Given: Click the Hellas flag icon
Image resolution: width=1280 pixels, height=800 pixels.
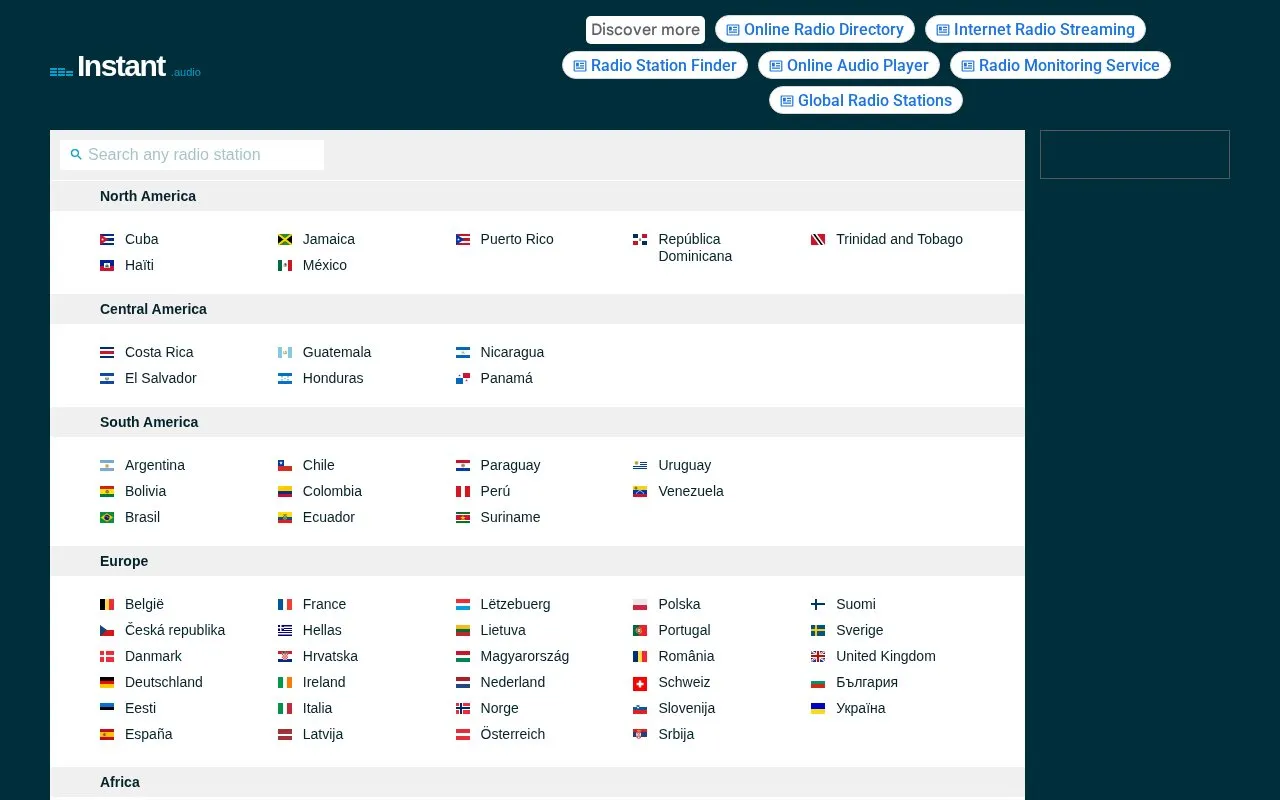Looking at the screenshot, I should point(285,631).
